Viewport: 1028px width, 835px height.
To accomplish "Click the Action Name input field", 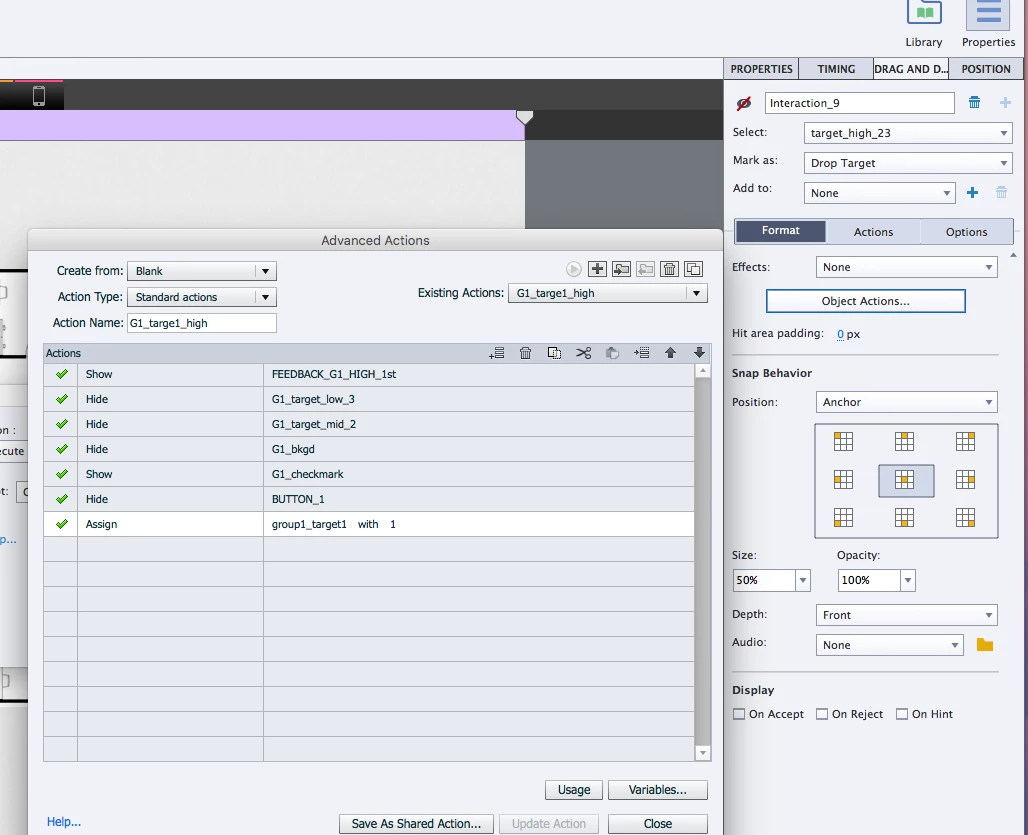I will click(202, 323).
